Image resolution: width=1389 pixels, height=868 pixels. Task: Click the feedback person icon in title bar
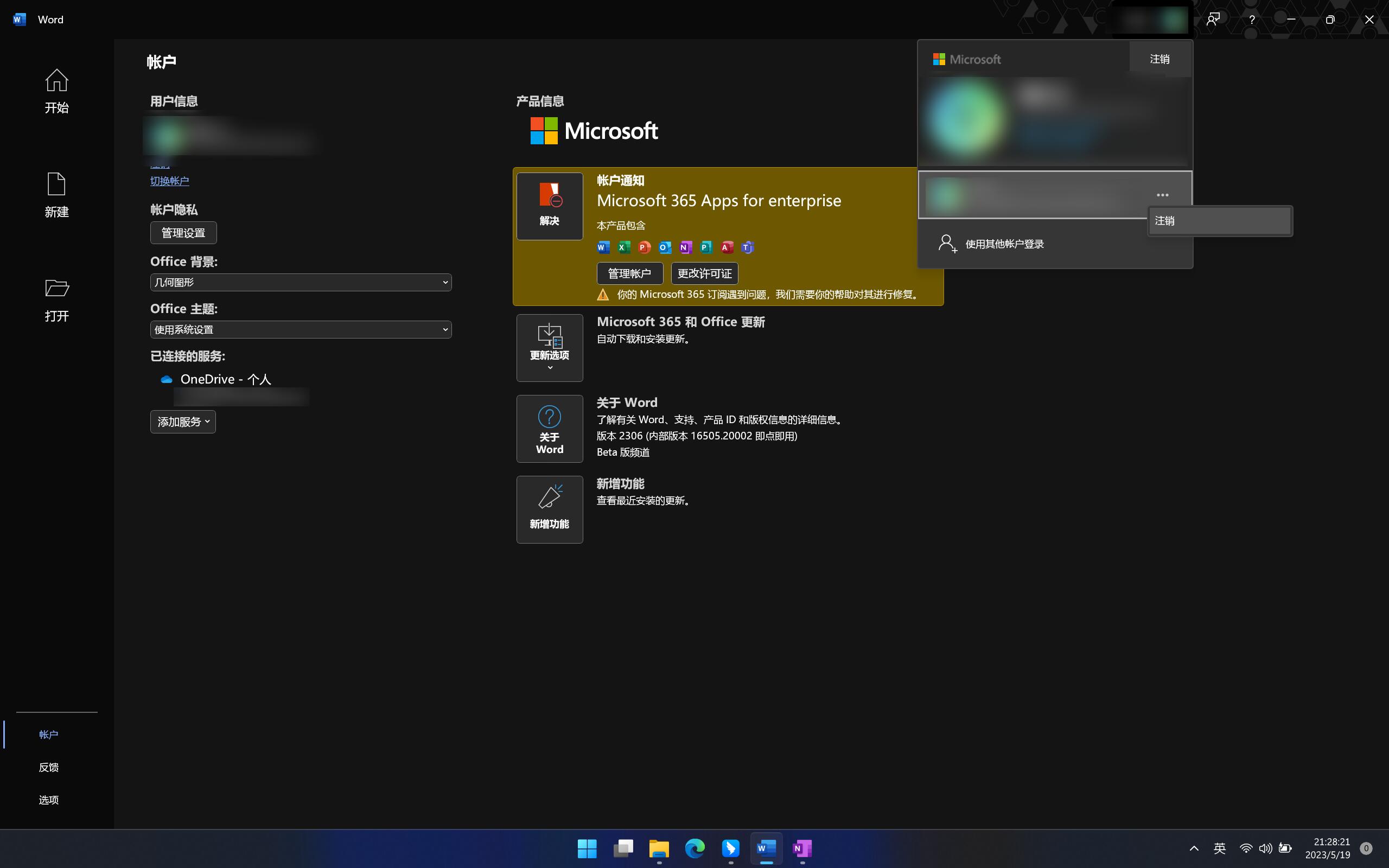[x=1213, y=20]
